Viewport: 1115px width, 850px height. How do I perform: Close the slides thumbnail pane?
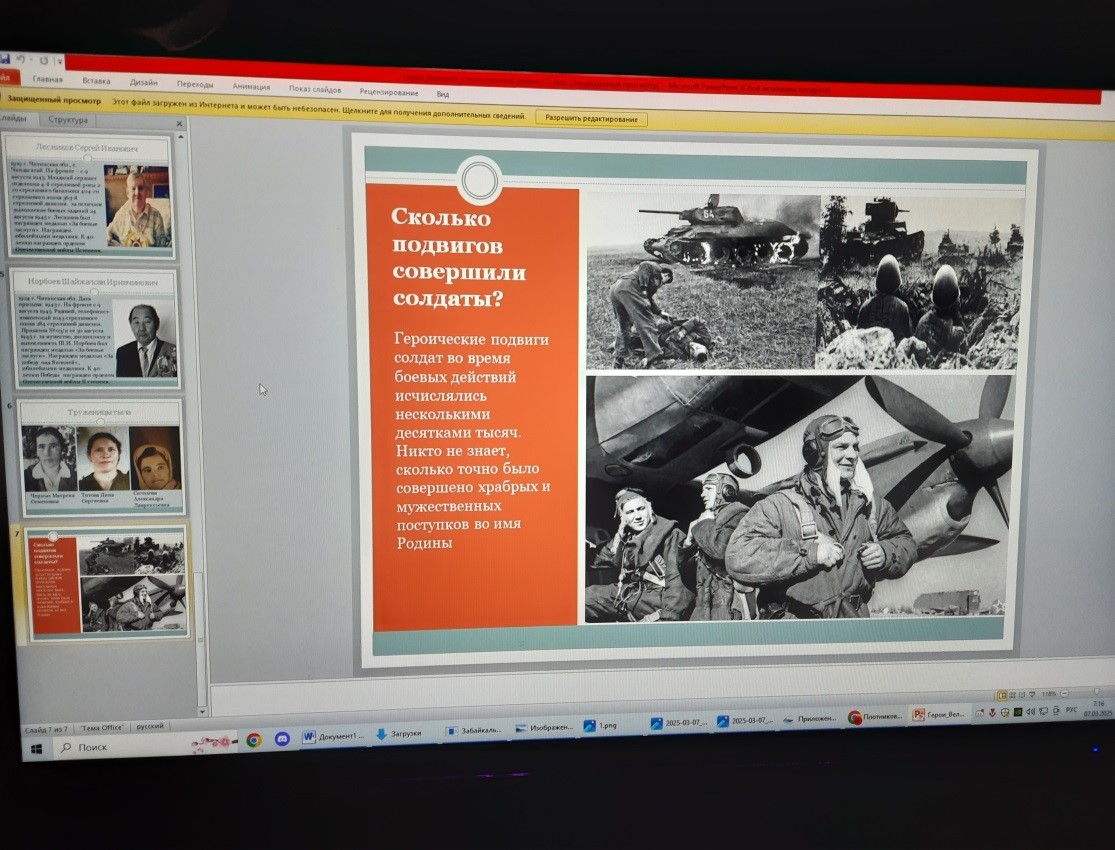coord(179,124)
